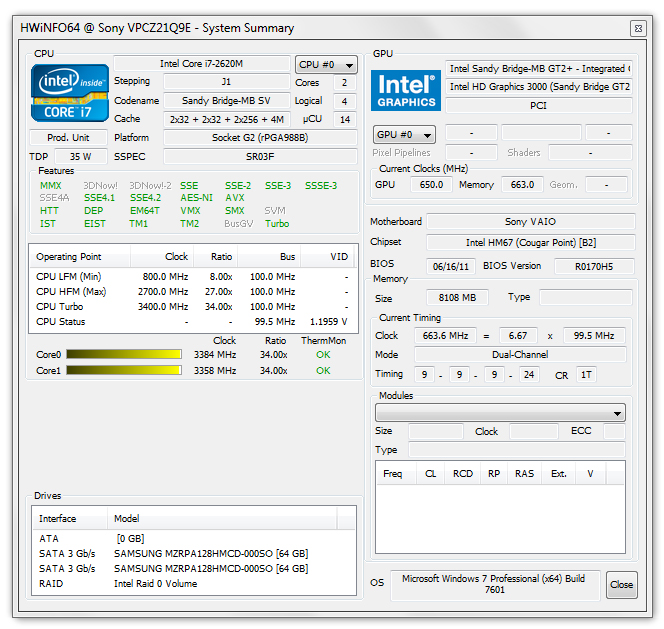Image resolution: width=664 pixels, height=629 pixels.
Task: Click the Intel Core i7-2620M name field
Action: (202, 64)
